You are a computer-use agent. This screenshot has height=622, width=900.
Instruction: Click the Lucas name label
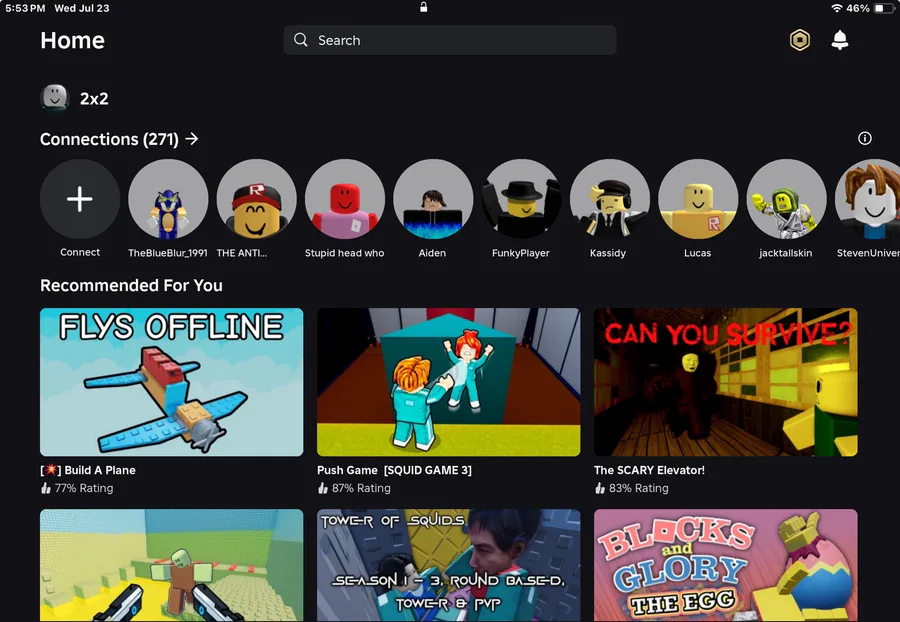(x=697, y=253)
